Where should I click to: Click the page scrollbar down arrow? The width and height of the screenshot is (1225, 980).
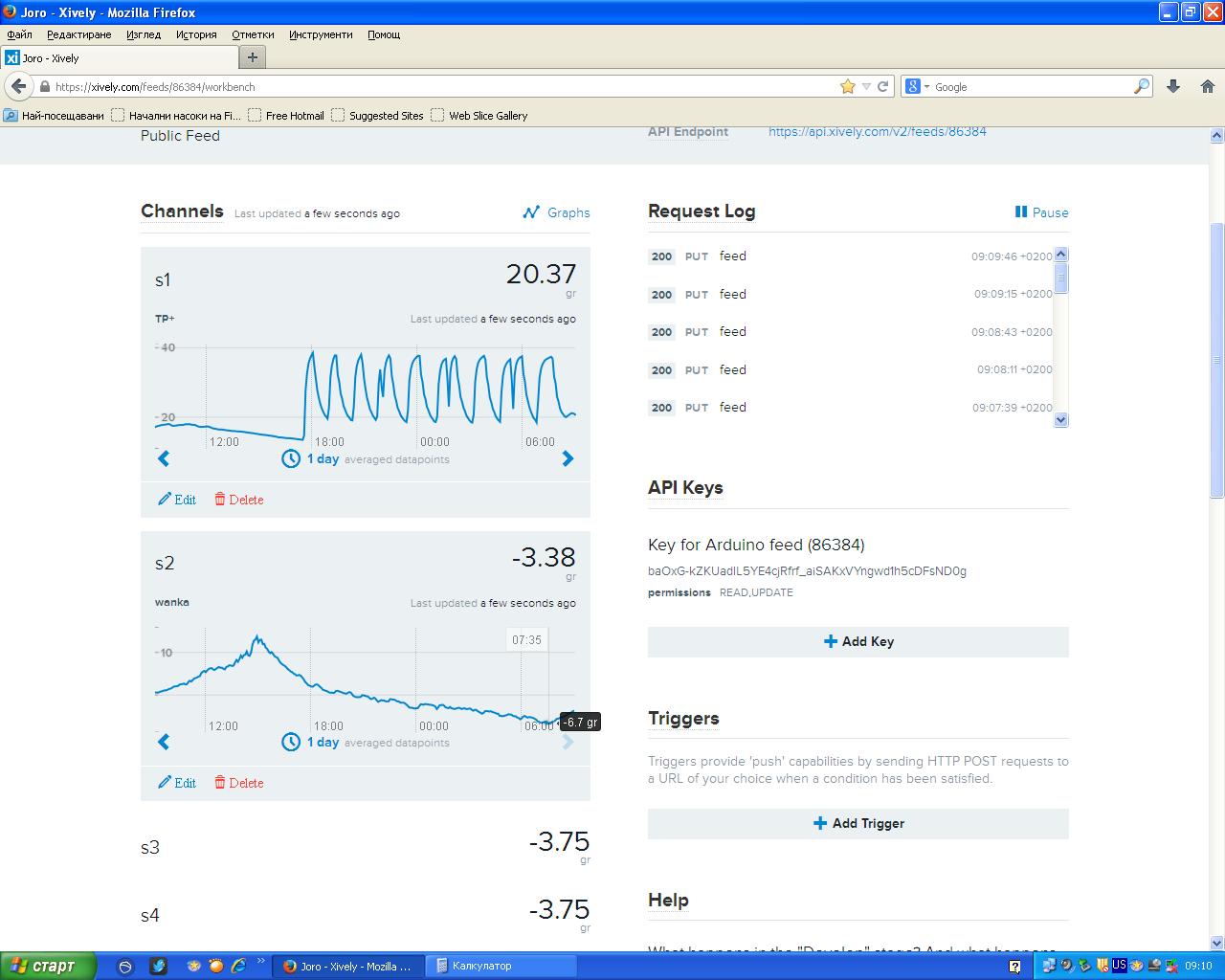[x=1217, y=943]
